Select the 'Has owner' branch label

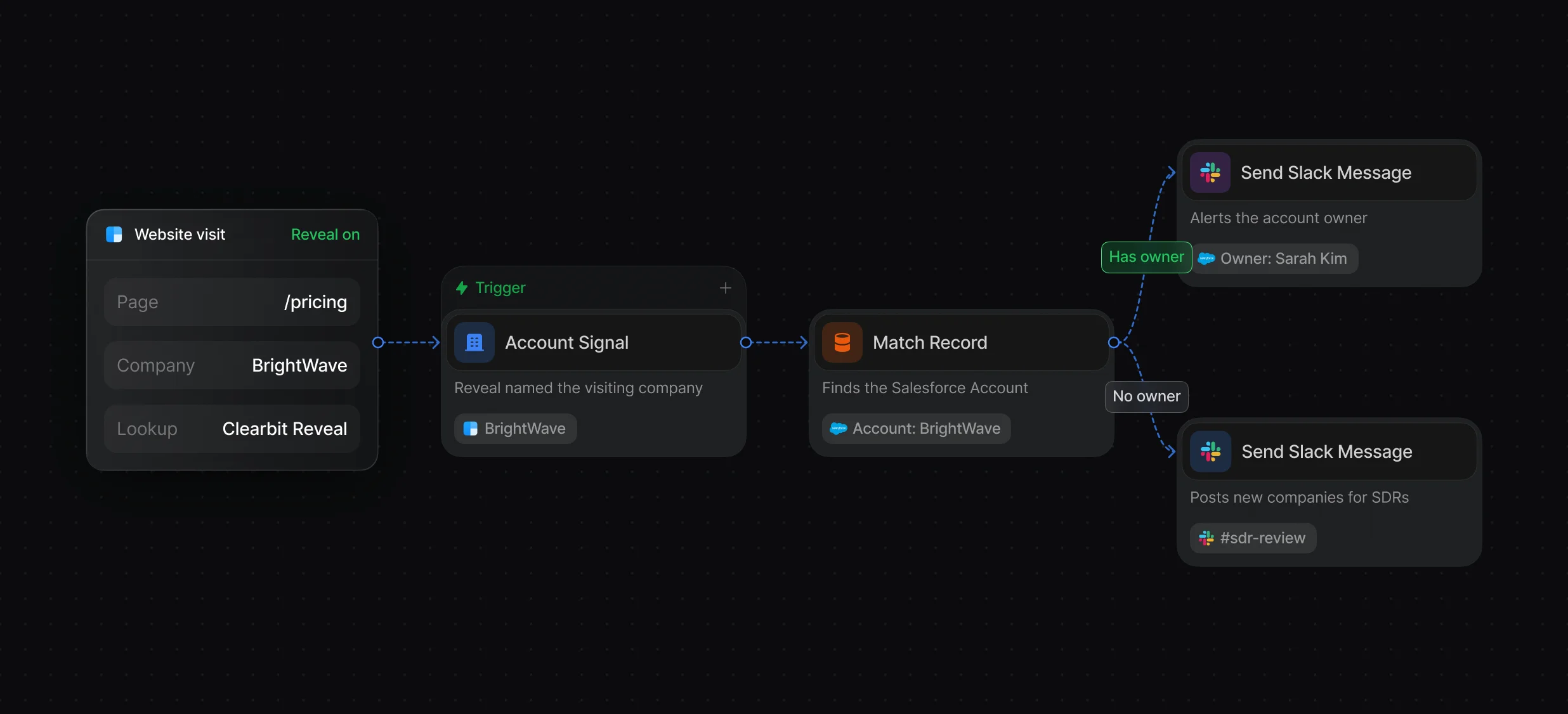point(1147,257)
